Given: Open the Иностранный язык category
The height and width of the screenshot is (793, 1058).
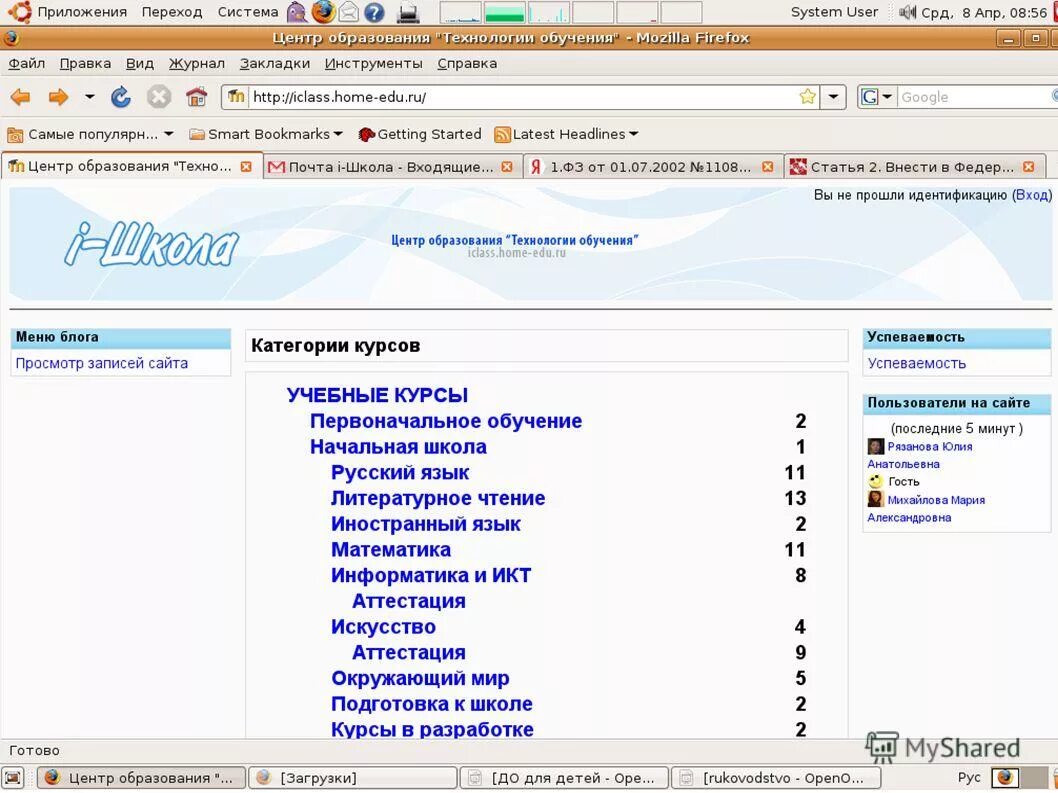Looking at the screenshot, I should 426,524.
